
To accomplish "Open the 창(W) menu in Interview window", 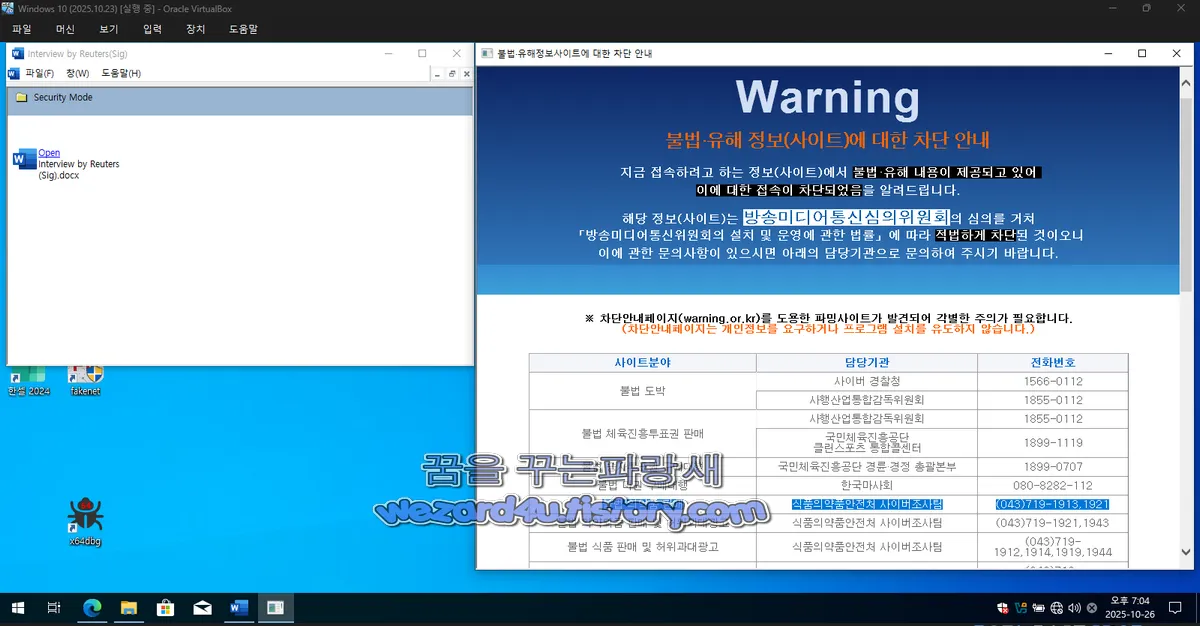I will point(77,73).
